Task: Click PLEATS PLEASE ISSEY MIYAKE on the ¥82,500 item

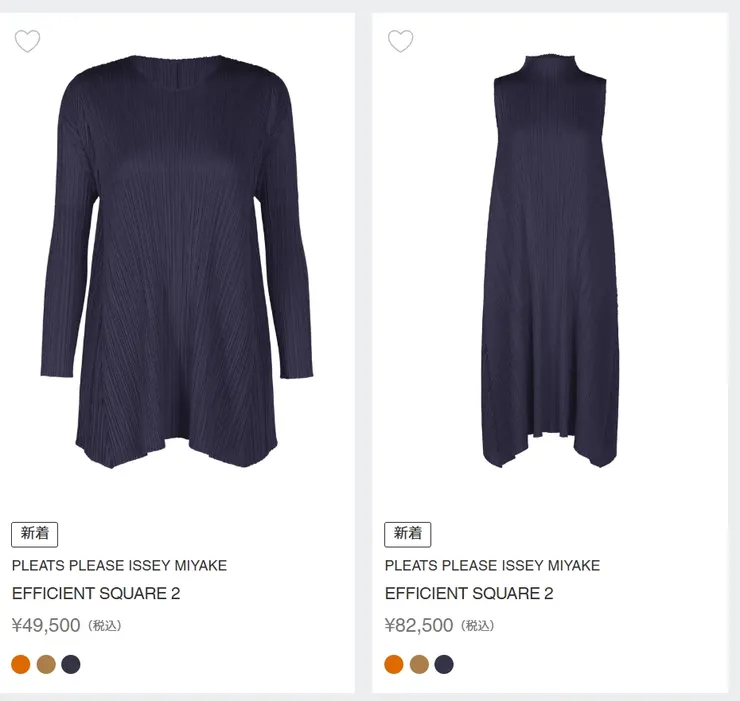Action: point(492,566)
